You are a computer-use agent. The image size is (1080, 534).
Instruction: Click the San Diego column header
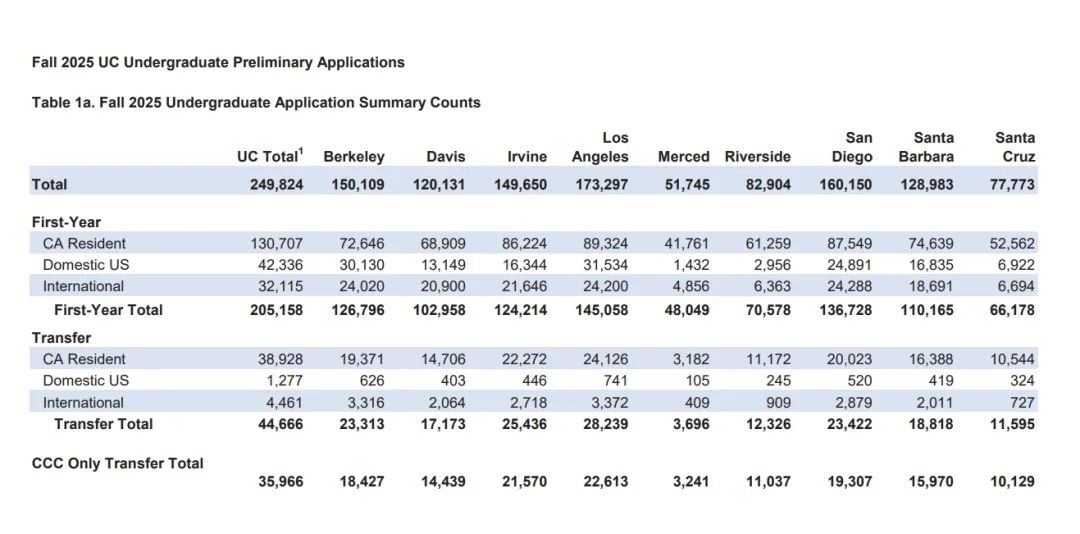click(849, 147)
